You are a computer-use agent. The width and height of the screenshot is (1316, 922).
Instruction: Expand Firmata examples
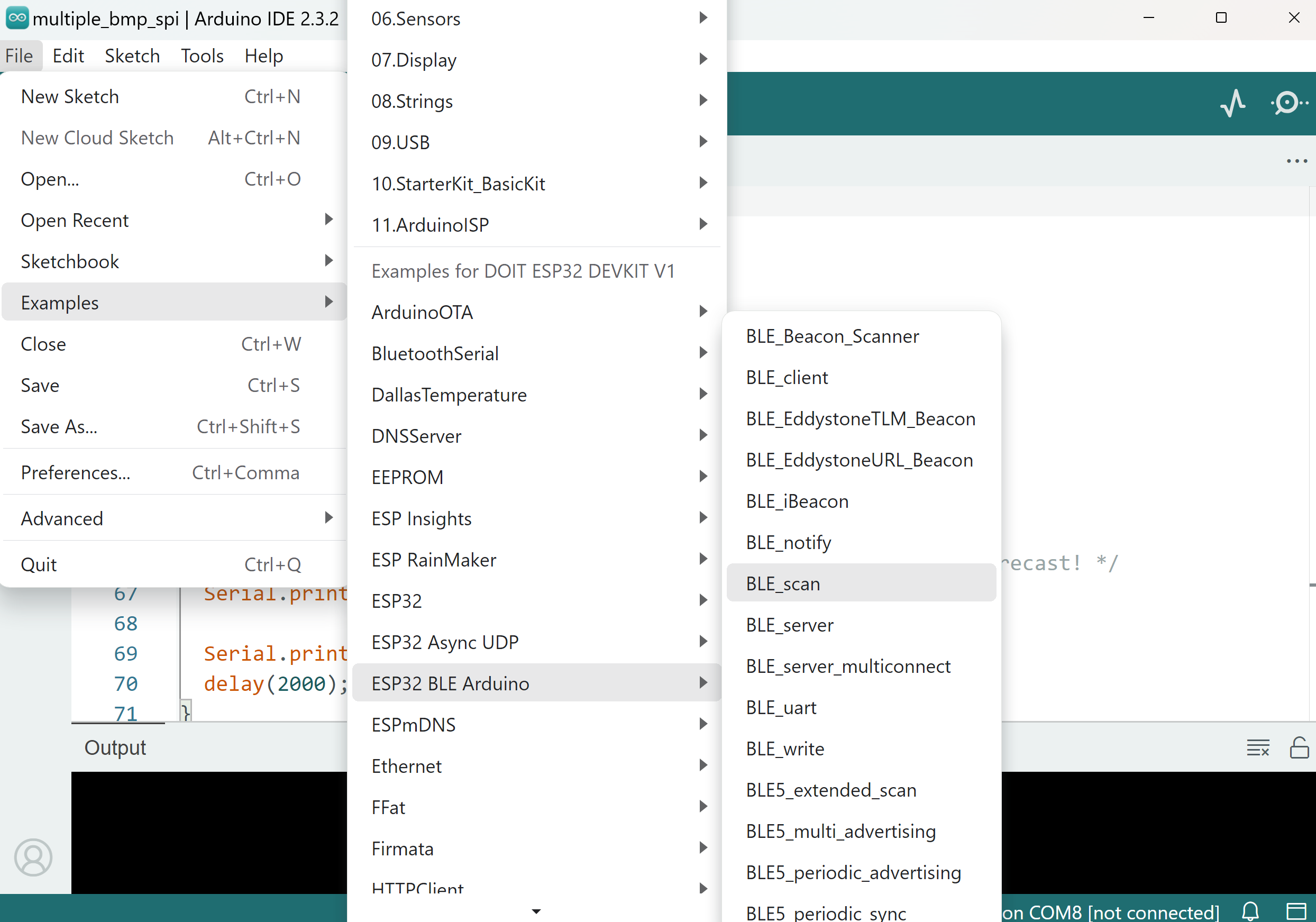coord(536,848)
